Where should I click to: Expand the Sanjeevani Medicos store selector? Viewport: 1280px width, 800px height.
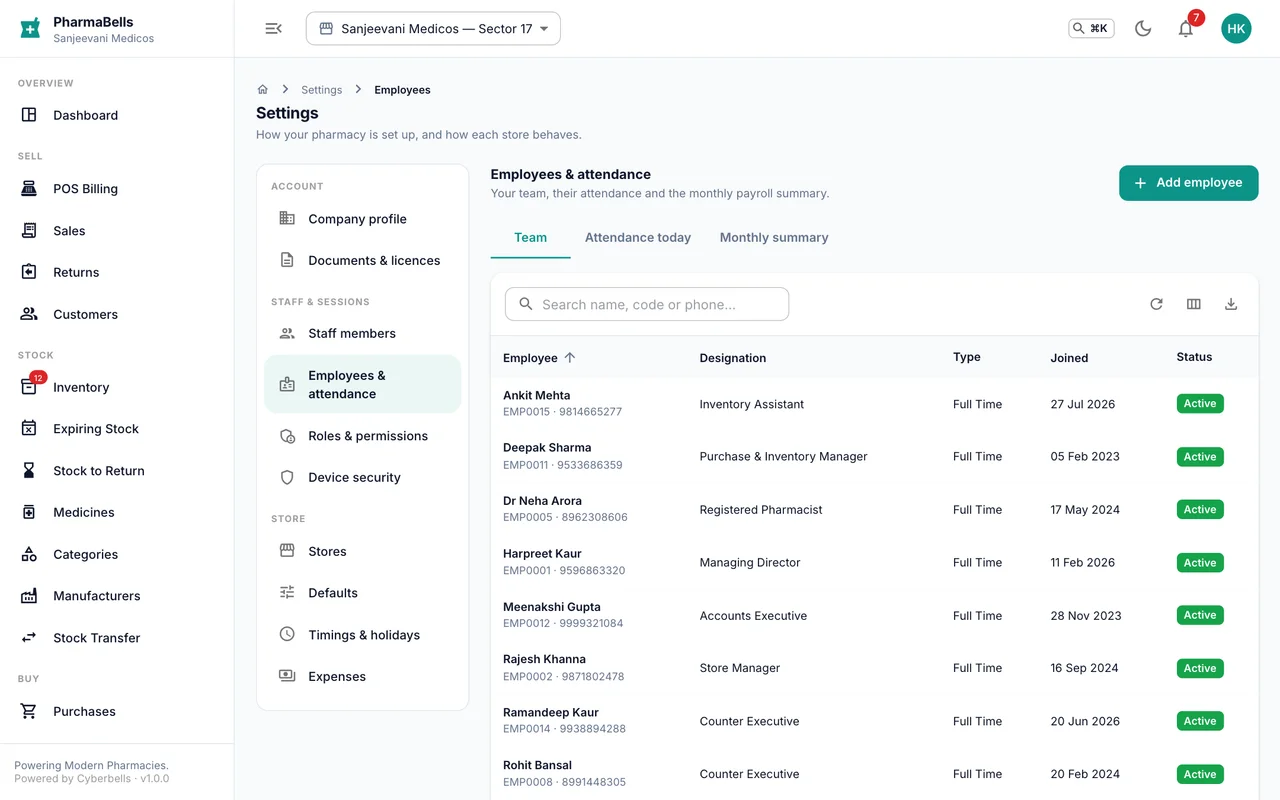433,29
